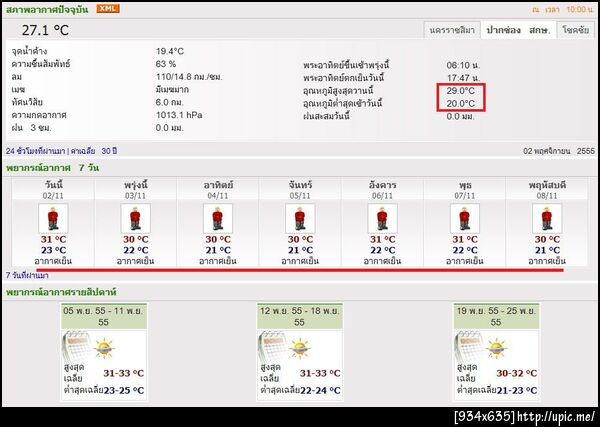Click calendar icon in 12-18 พ.ย. card
Screen dimensions: 600x427
(x=274, y=345)
